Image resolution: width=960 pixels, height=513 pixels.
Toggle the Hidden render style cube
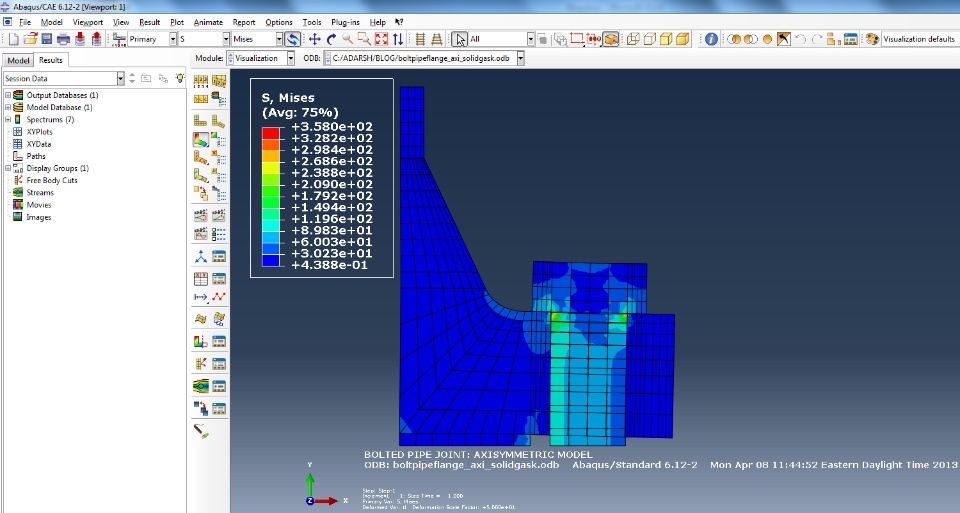(x=650, y=39)
